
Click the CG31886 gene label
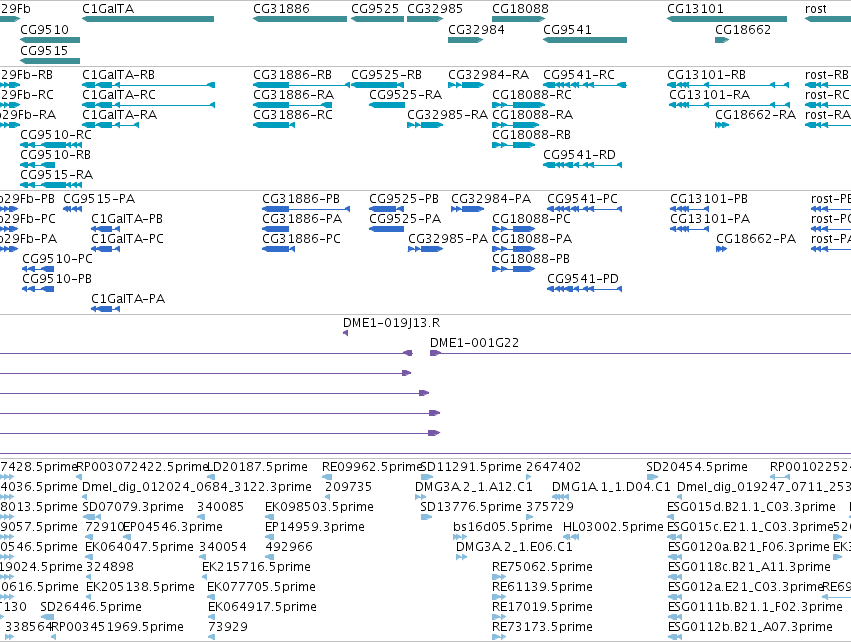(281, 9)
